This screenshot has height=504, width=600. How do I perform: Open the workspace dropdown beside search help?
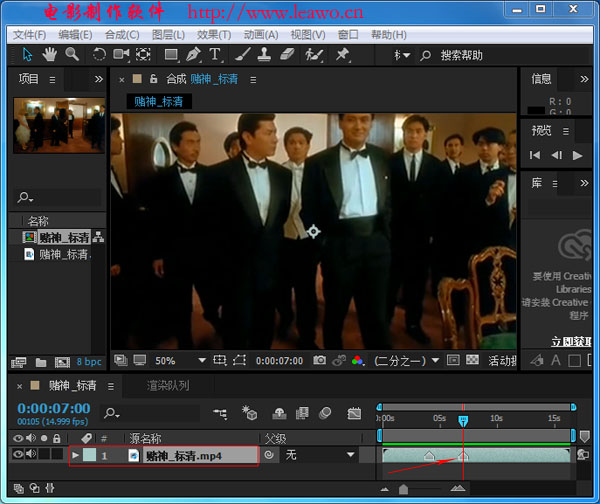402,55
